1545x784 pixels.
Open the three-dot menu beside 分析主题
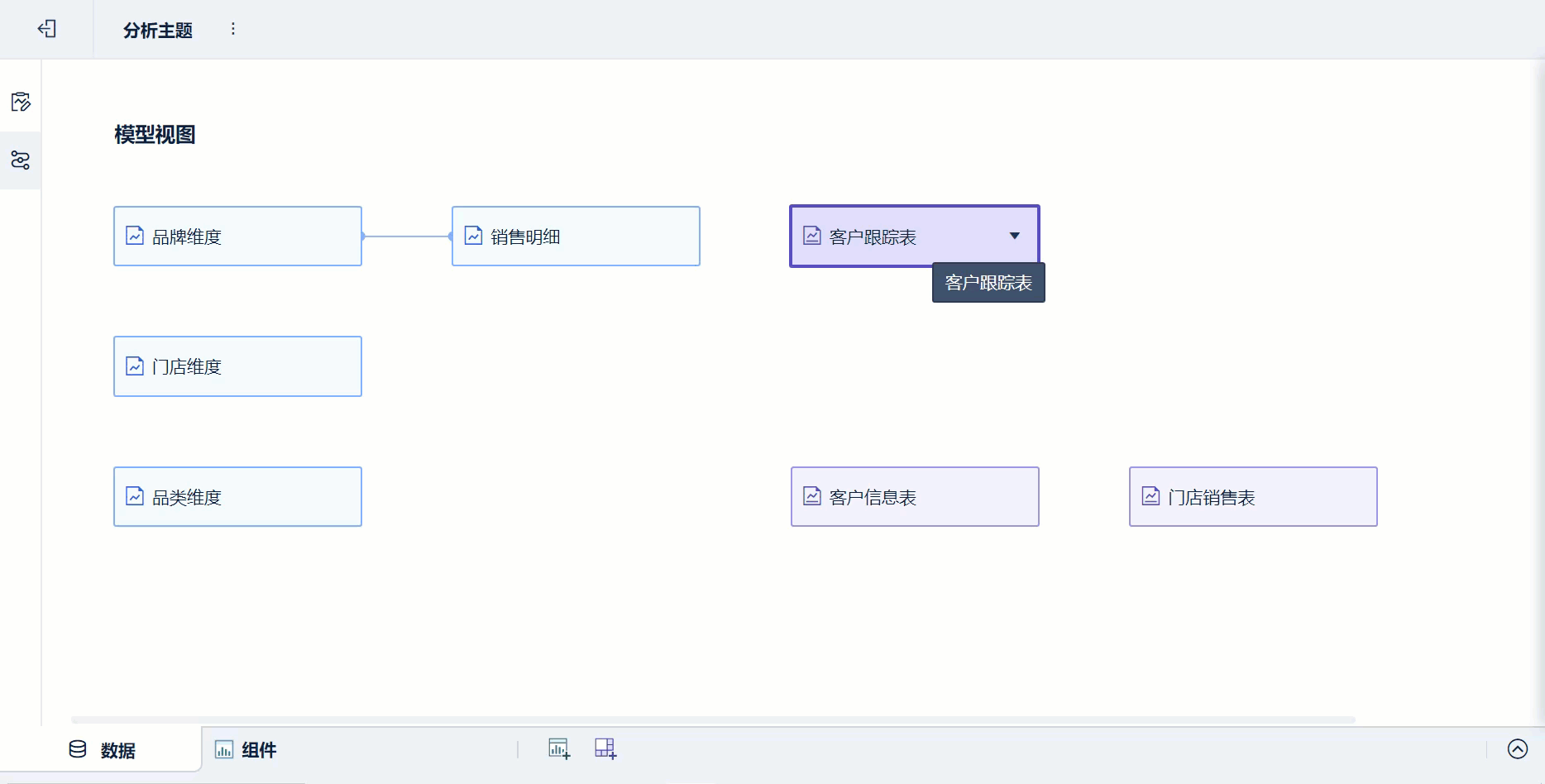[x=233, y=29]
